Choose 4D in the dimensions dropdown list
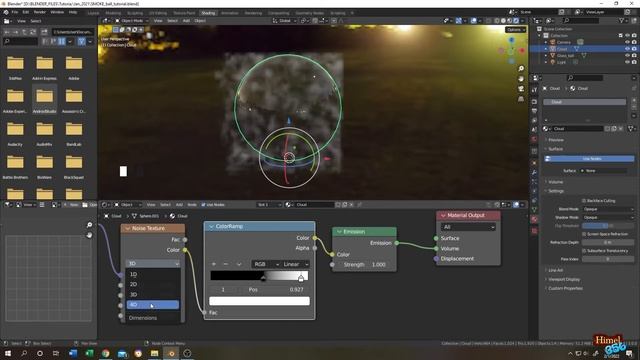Screen dimensions: 640x360 coord(153,304)
